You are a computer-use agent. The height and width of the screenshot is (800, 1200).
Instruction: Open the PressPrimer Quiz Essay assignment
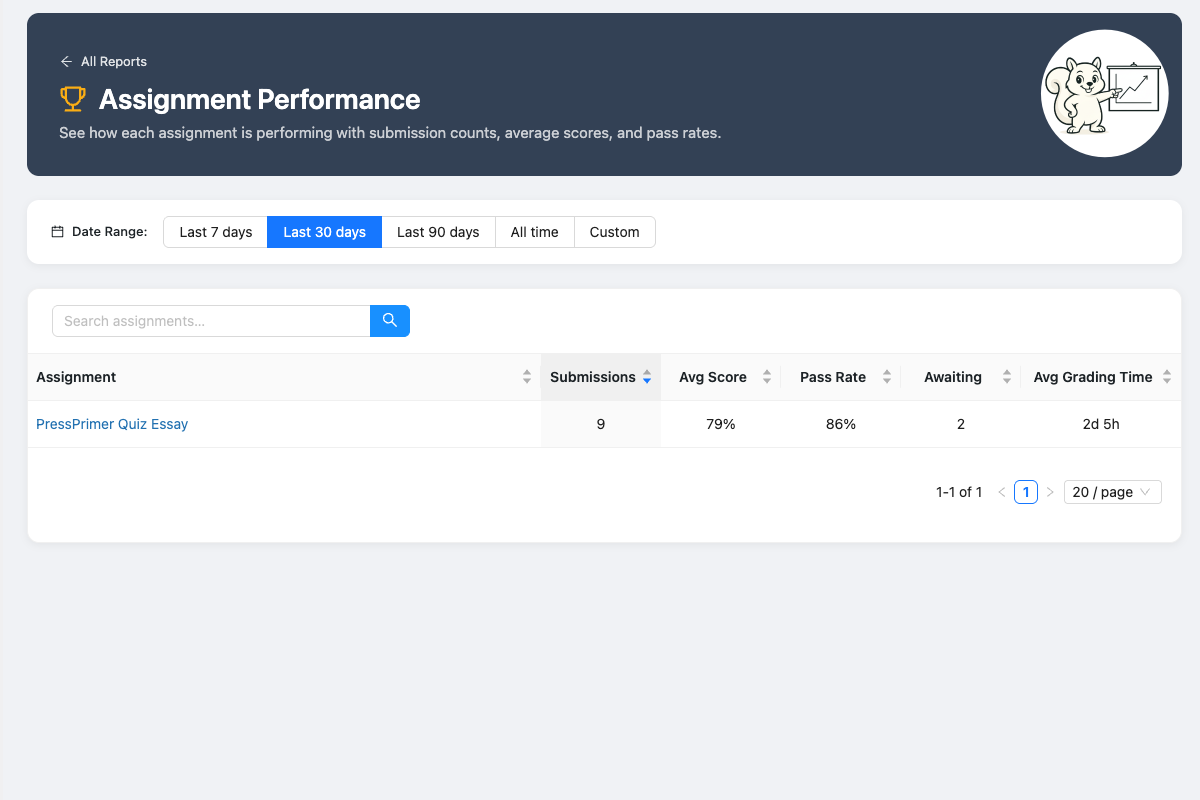point(111,424)
